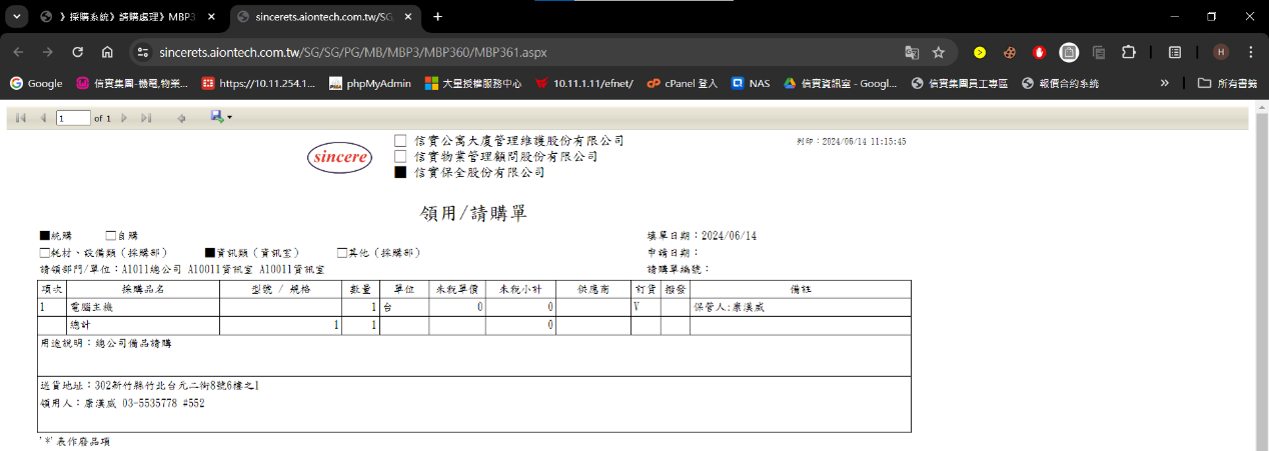Open the 信實集團-機電,物業 bookmark

pyautogui.click(x=133, y=83)
